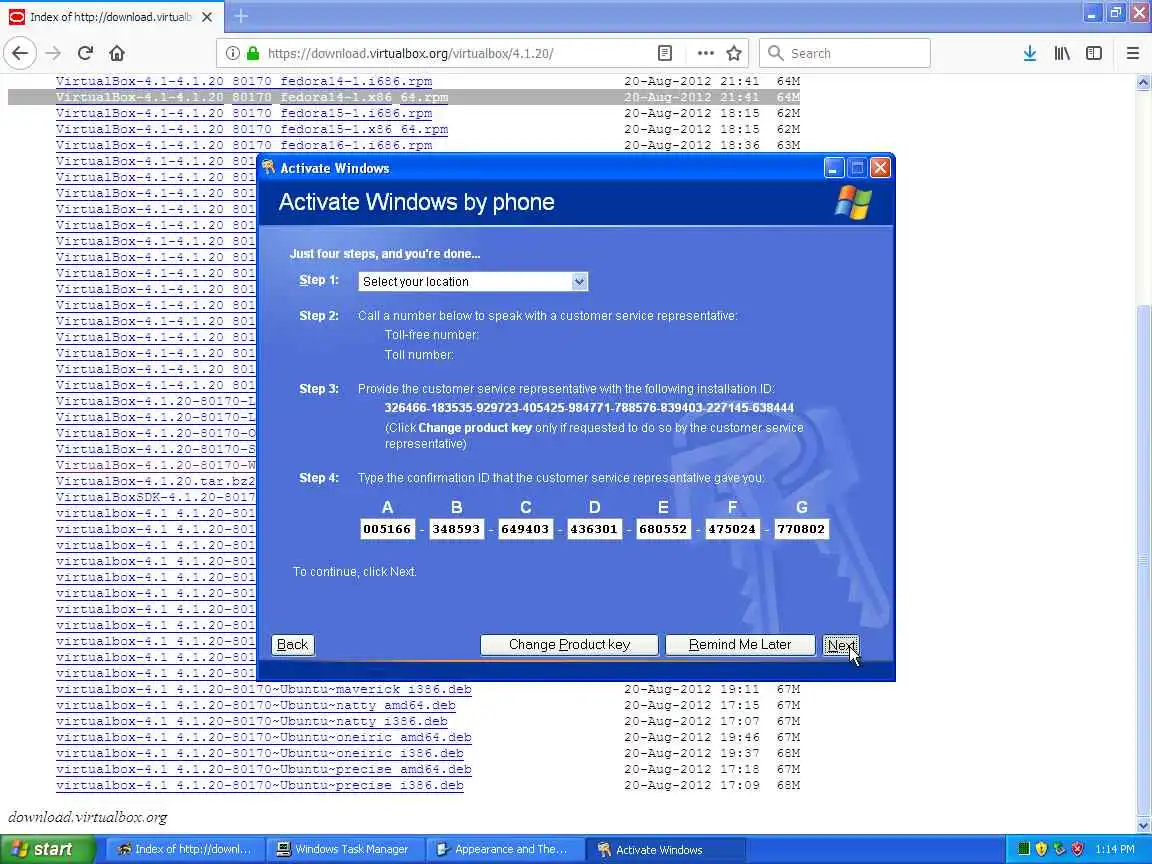Bookmark this page with the star icon
Viewport: 1152px width, 864px height.
pos(733,53)
